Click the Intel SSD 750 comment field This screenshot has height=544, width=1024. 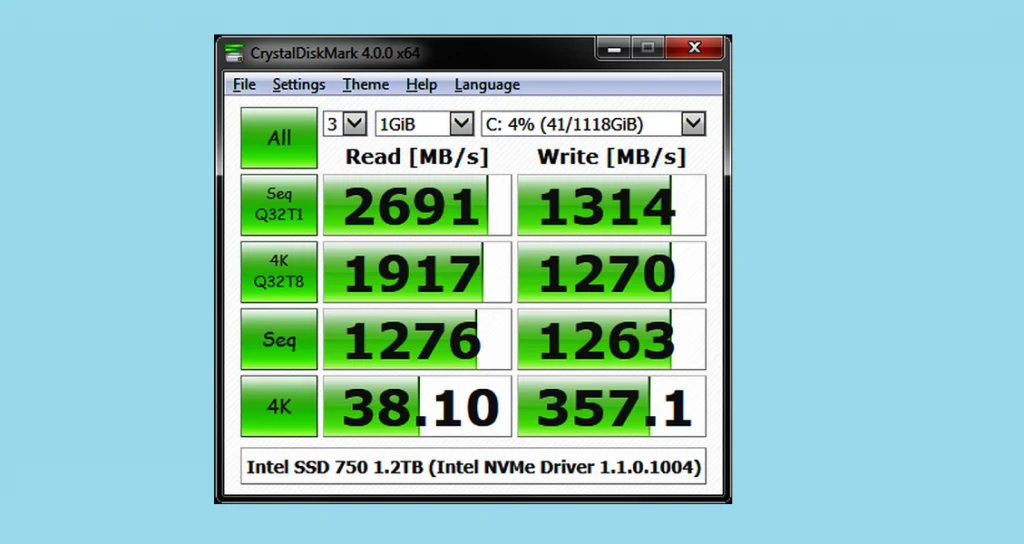pyautogui.click(x=473, y=466)
